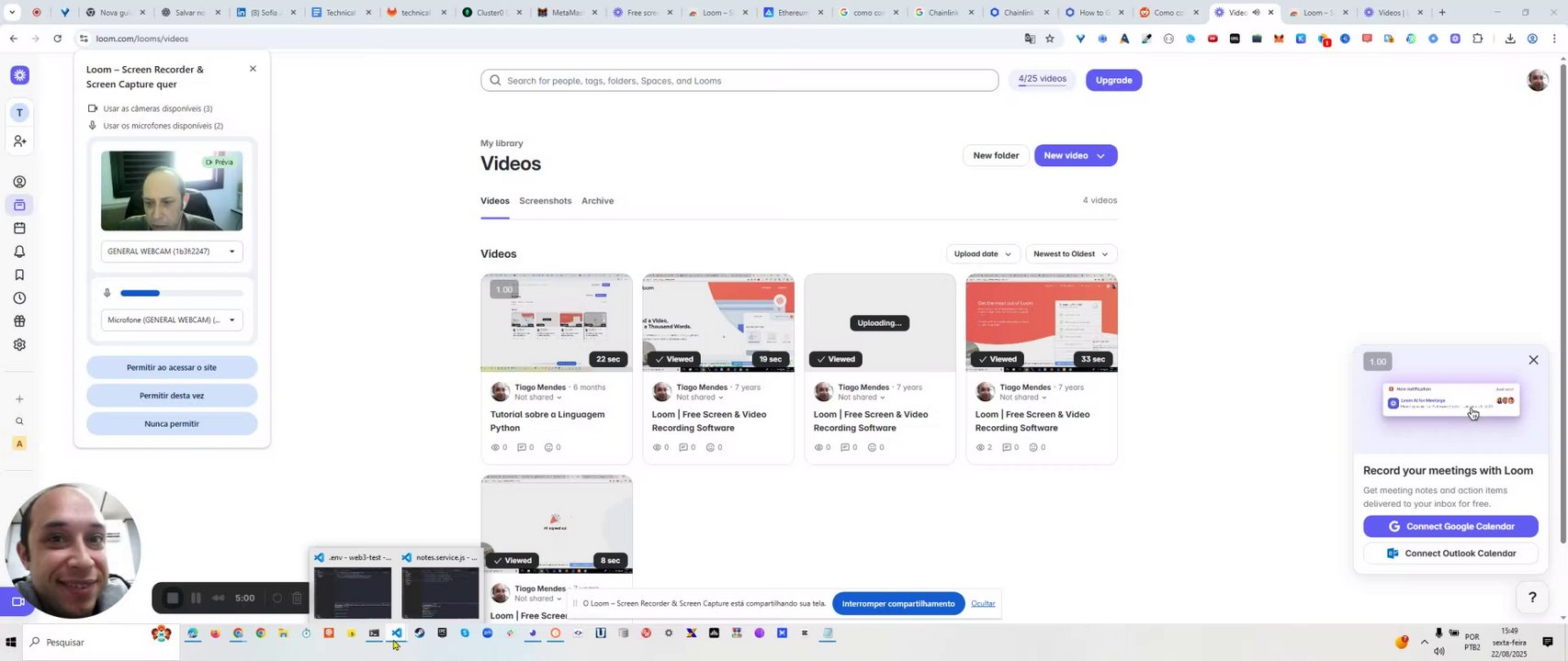This screenshot has width=1568, height=661.
Task: Open Steam from the taskbar
Action: point(420,633)
